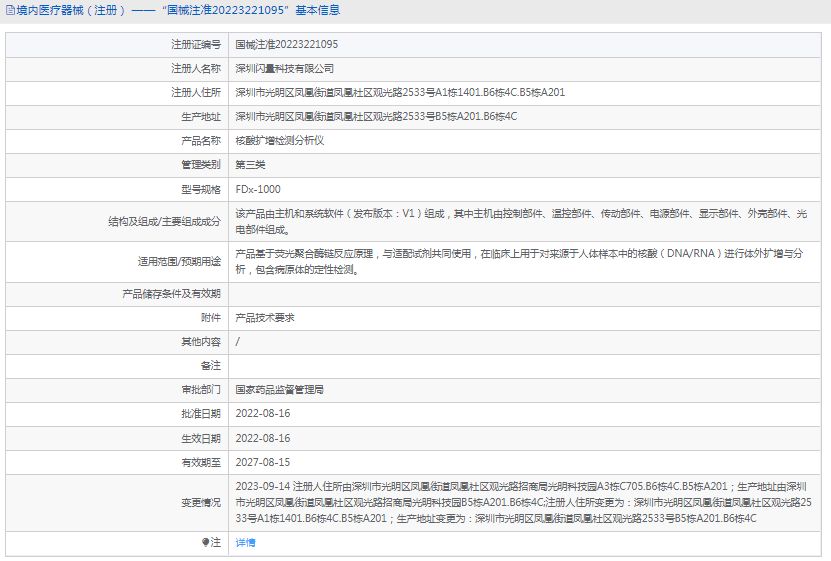Click the 生效日期 row label
831x561 pixels.
coord(201,438)
